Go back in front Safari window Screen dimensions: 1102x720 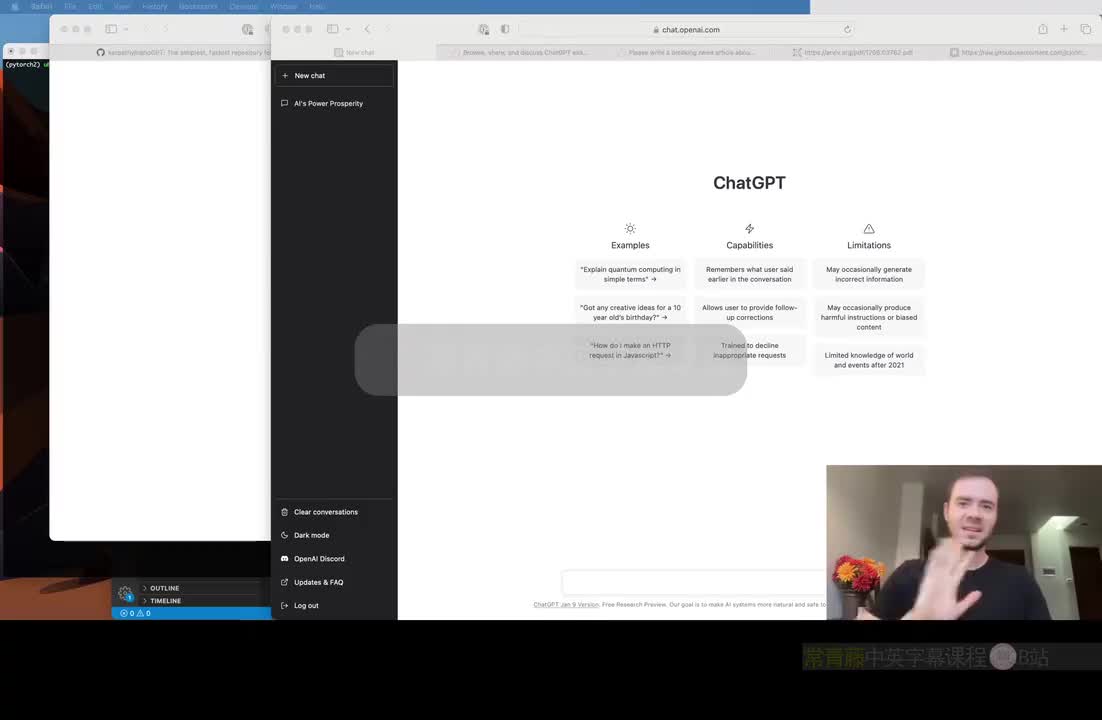click(x=368, y=29)
